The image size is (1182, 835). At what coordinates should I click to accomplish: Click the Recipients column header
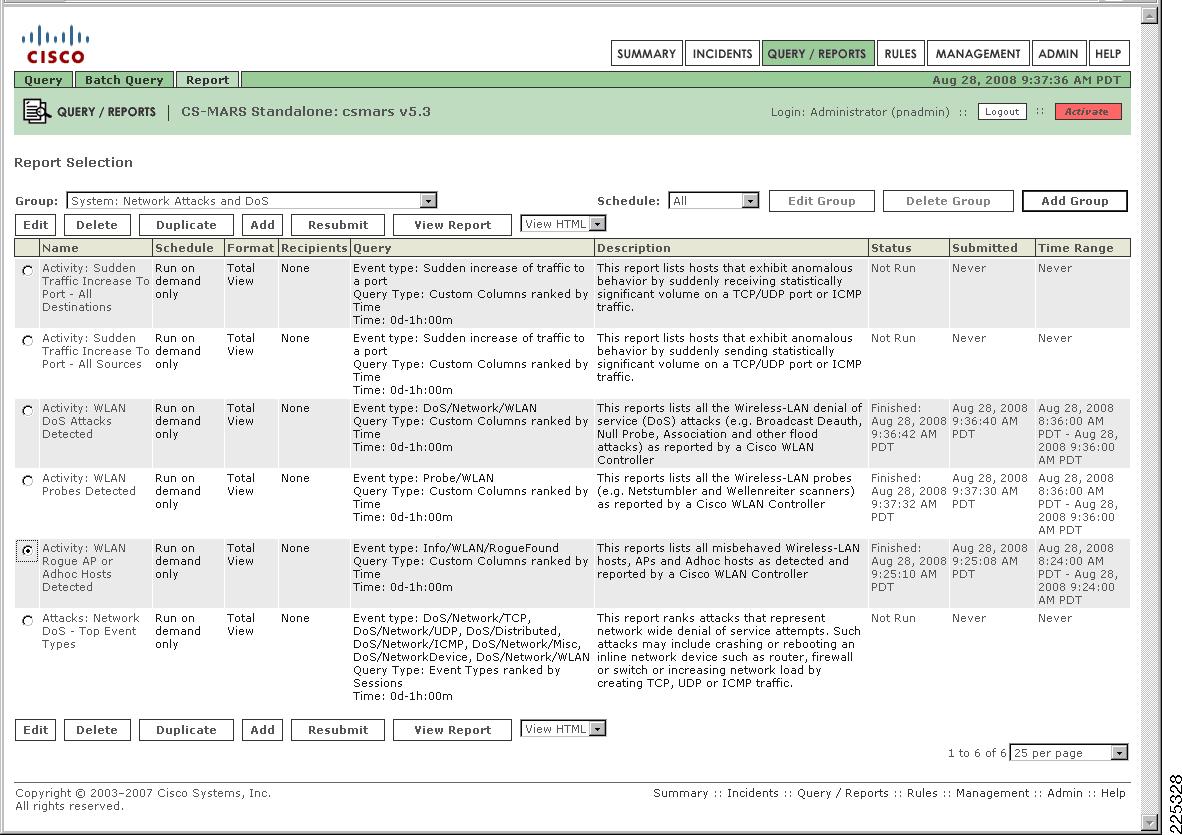pyautogui.click(x=314, y=248)
